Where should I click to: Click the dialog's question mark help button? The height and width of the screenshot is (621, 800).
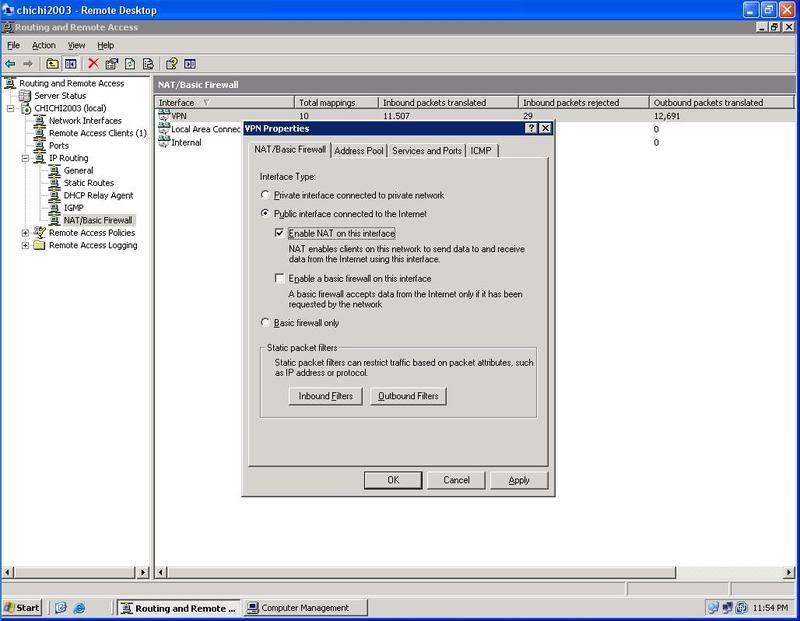(531, 128)
